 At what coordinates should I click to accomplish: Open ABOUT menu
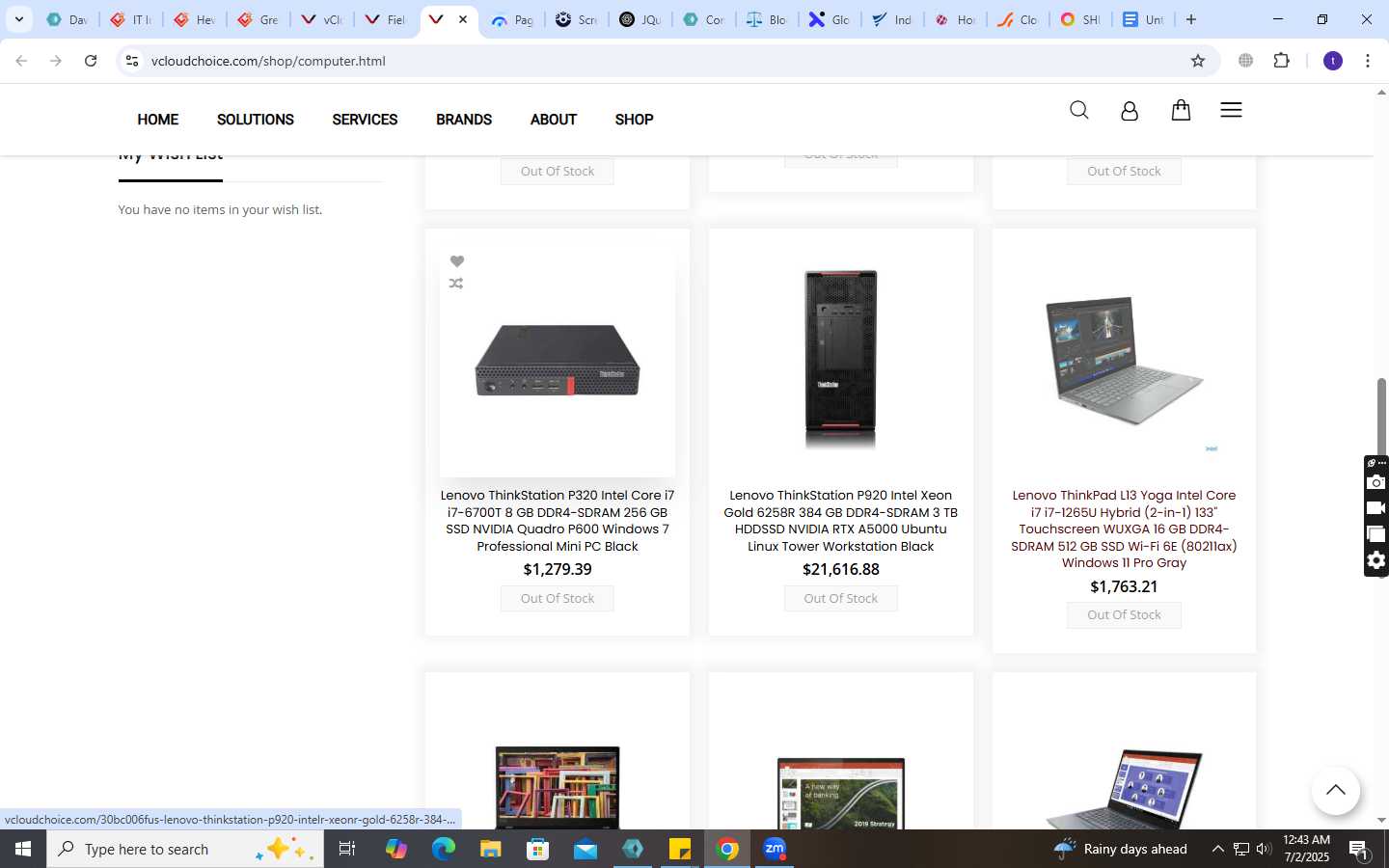[554, 120]
